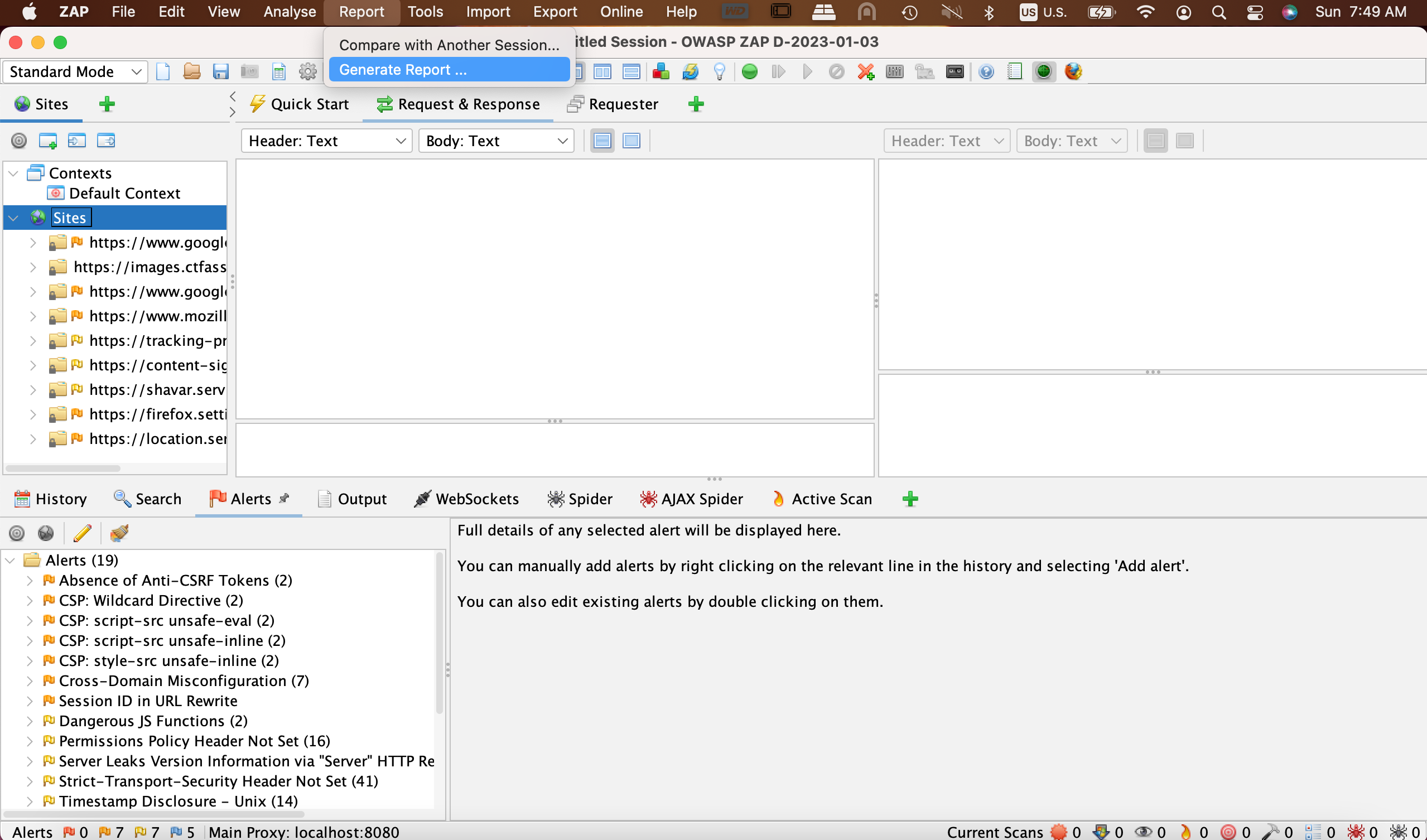Toggle break on all requests with the green ball

coord(749,71)
